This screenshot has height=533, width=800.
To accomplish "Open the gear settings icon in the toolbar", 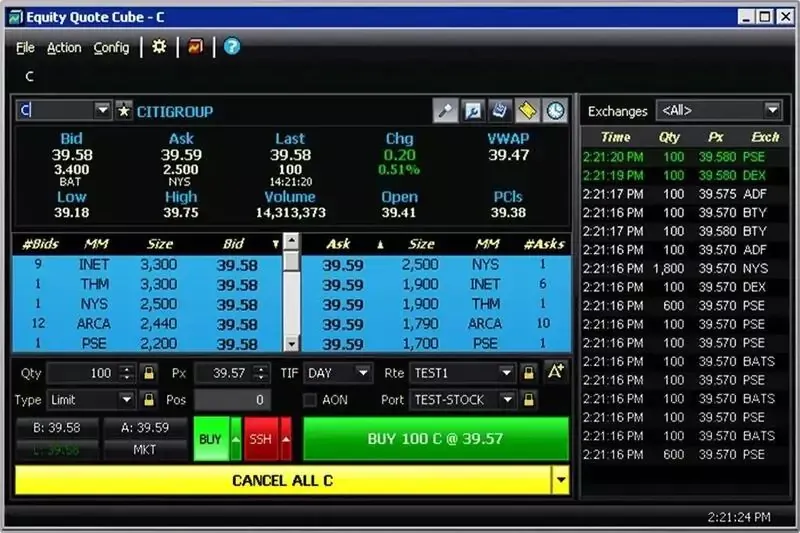I will click(x=159, y=47).
